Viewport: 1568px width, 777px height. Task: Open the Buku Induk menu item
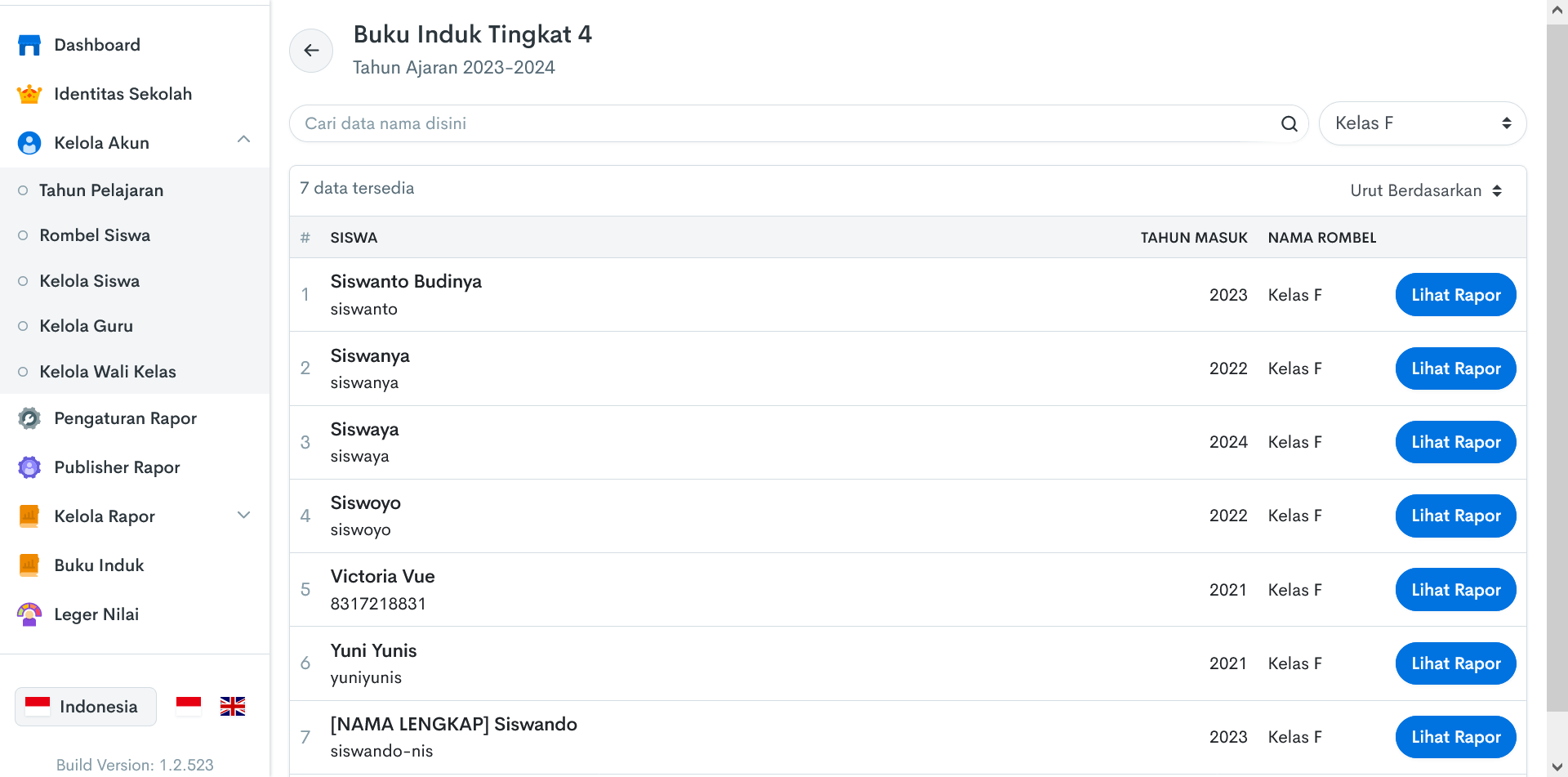[99, 565]
